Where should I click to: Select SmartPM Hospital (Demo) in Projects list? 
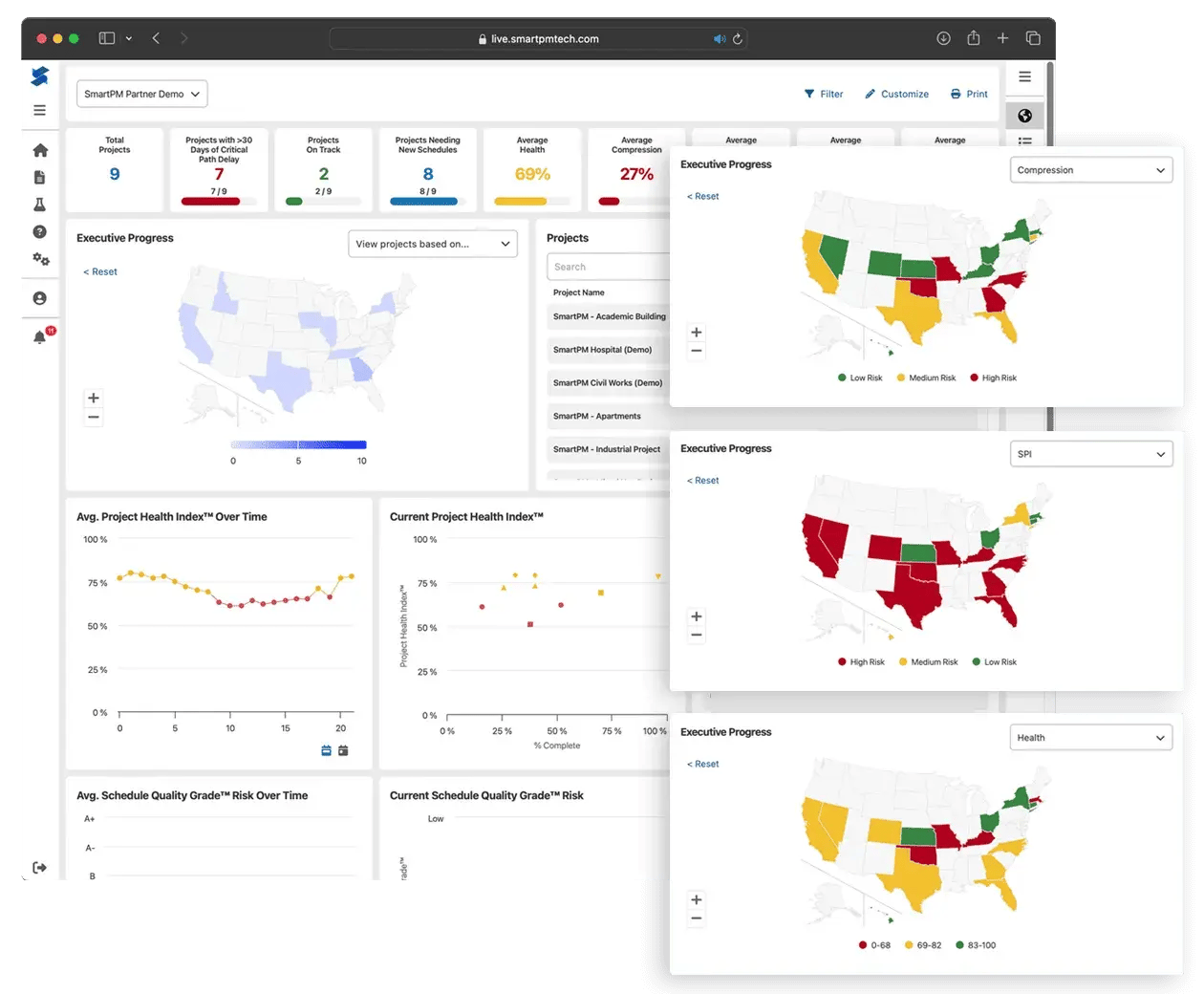tap(603, 350)
